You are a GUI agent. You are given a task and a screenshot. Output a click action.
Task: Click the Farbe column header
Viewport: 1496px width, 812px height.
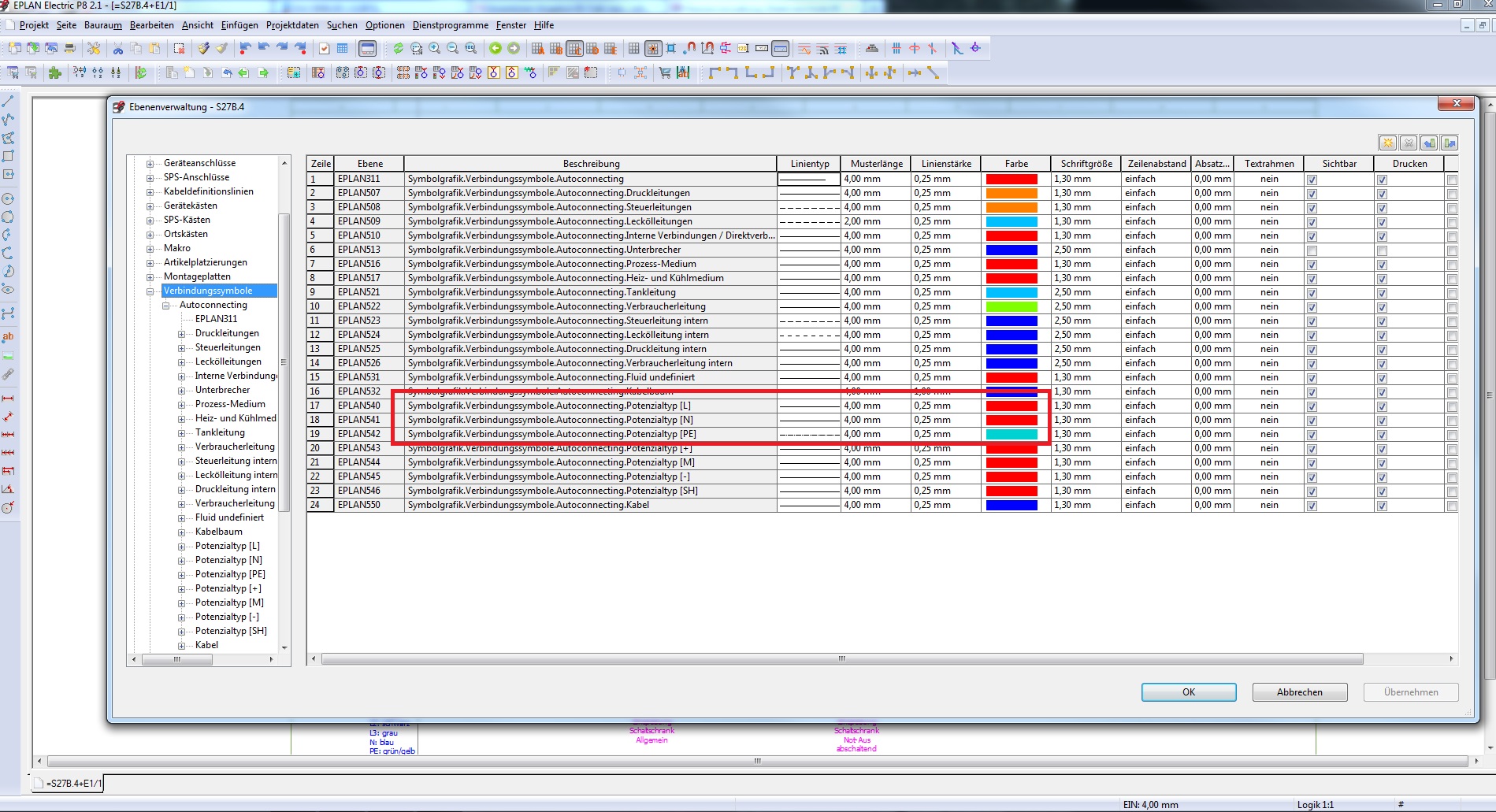point(1016,164)
